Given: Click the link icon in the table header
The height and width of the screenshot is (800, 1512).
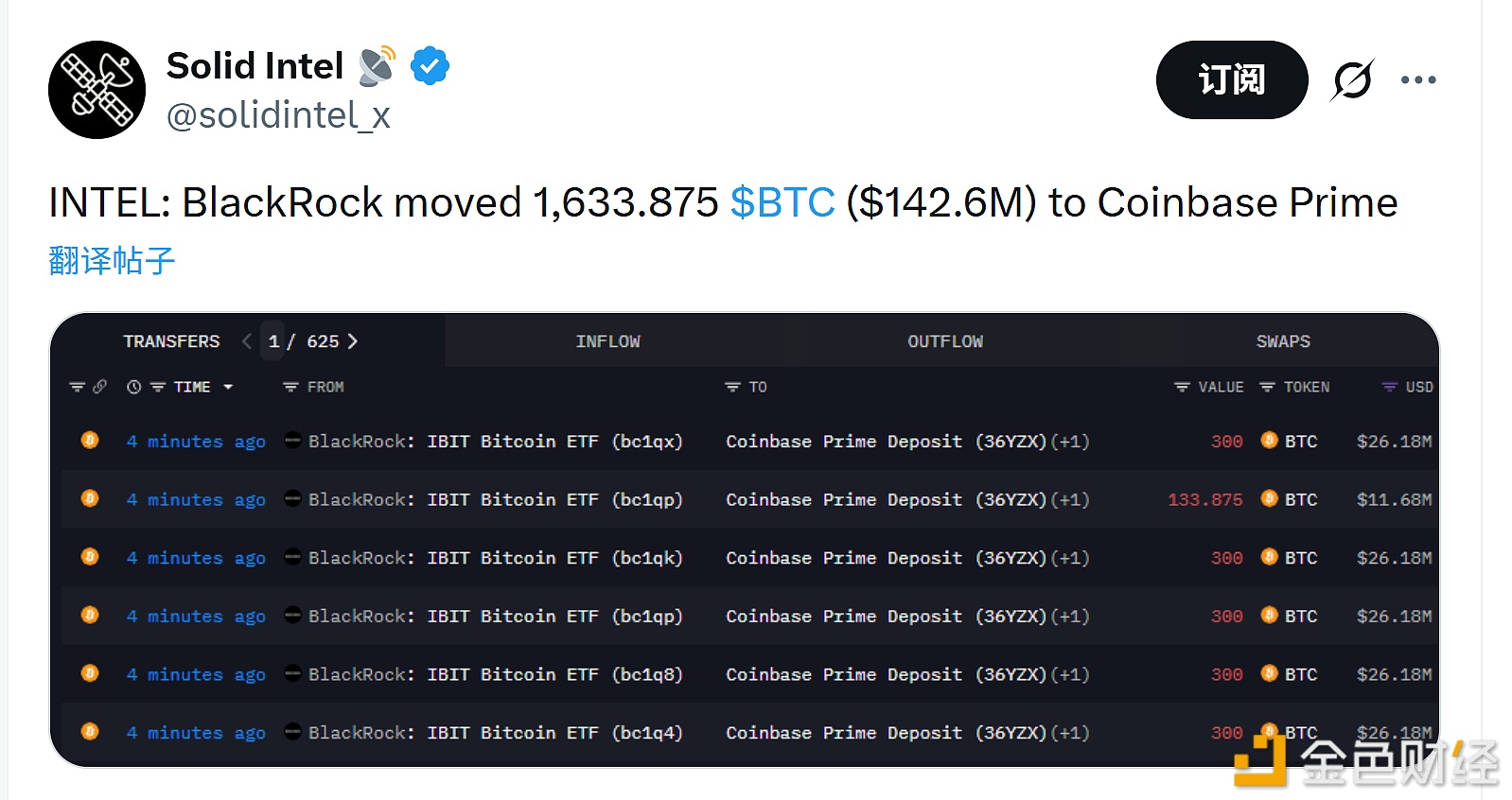Looking at the screenshot, I should tap(100, 387).
